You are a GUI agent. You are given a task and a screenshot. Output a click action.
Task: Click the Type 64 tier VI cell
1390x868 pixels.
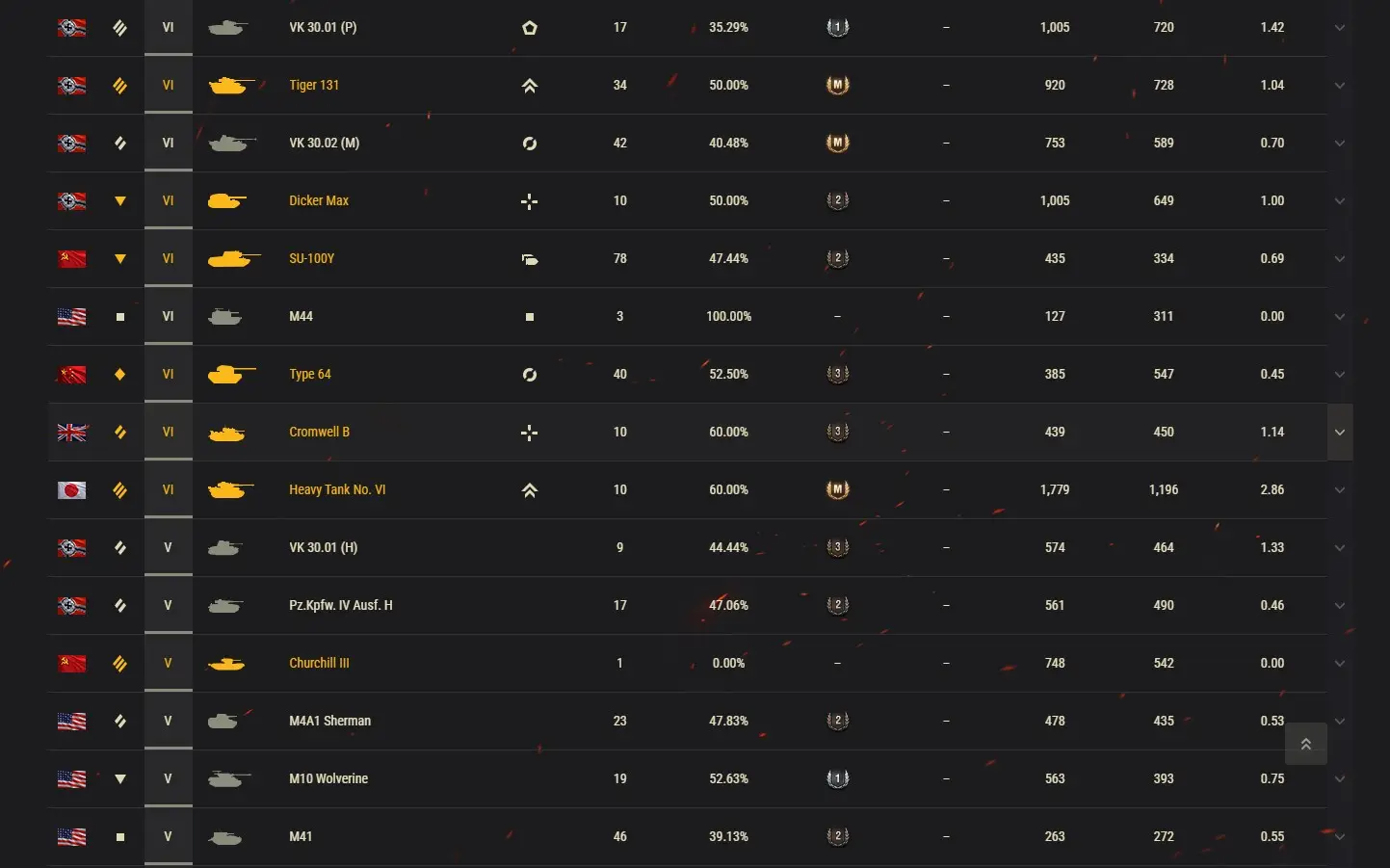[168, 374]
